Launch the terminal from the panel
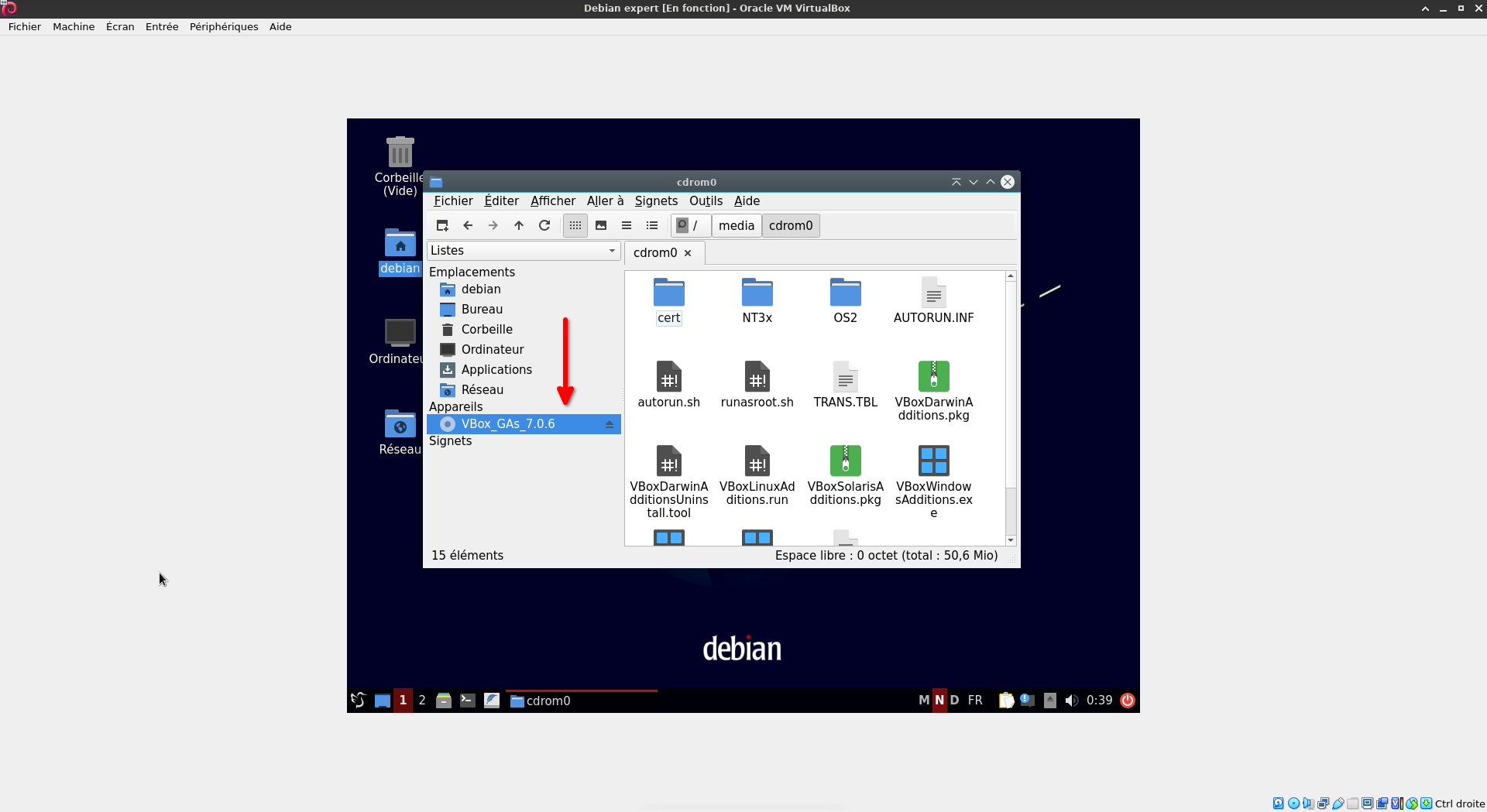Screen dimensions: 1487x812 pyautogui.click(x=468, y=701)
